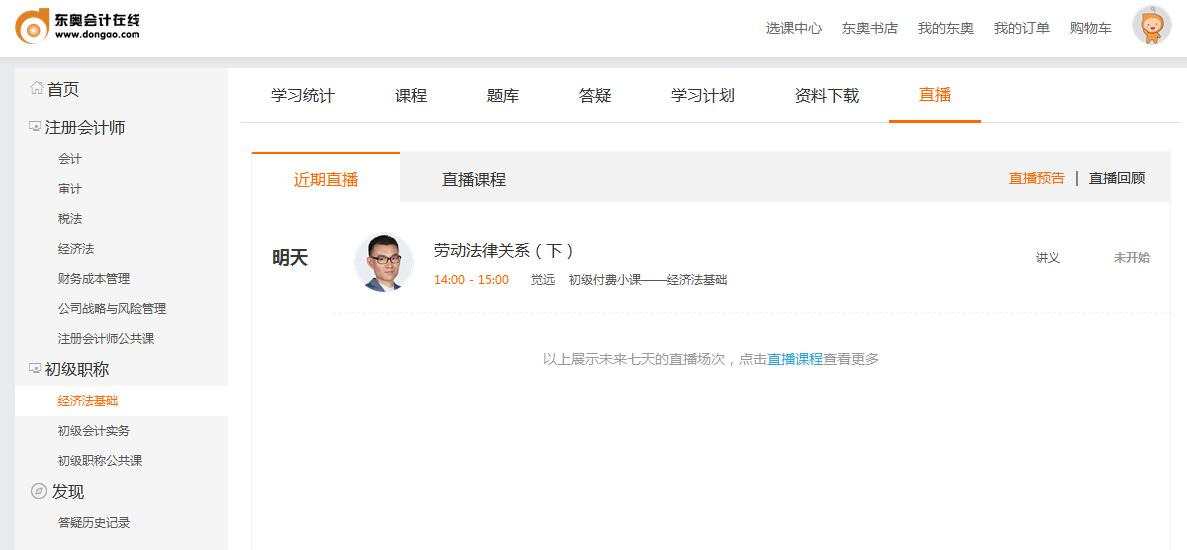Open 答疑历史记录 in the sidebar
The height and width of the screenshot is (550, 1187).
[94, 523]
